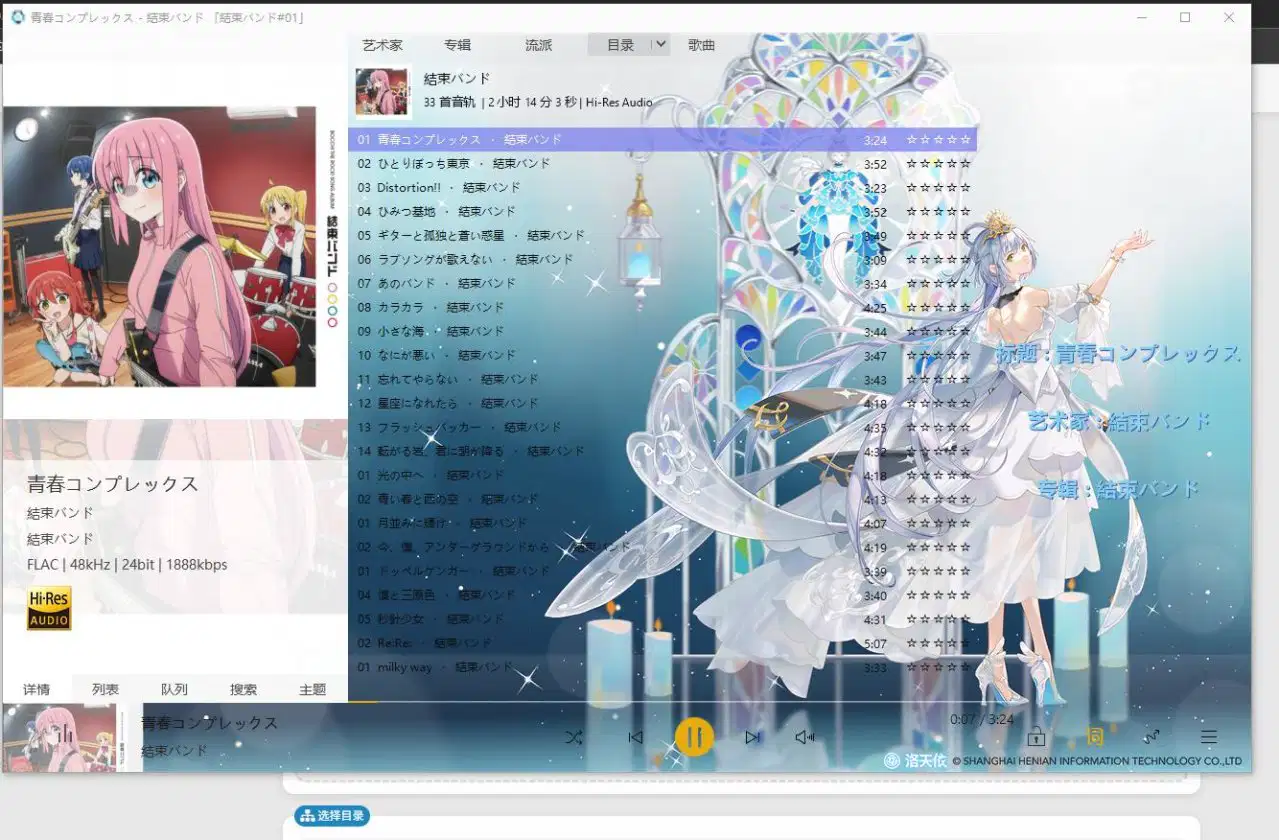Click the Hi-Res Audio badge

click(49, 608)
